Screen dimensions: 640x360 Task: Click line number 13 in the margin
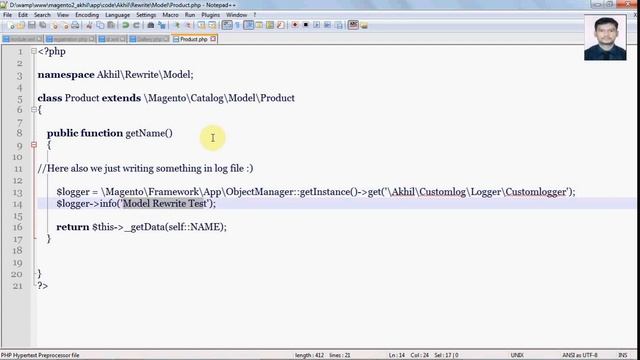[x=17, y=192]
